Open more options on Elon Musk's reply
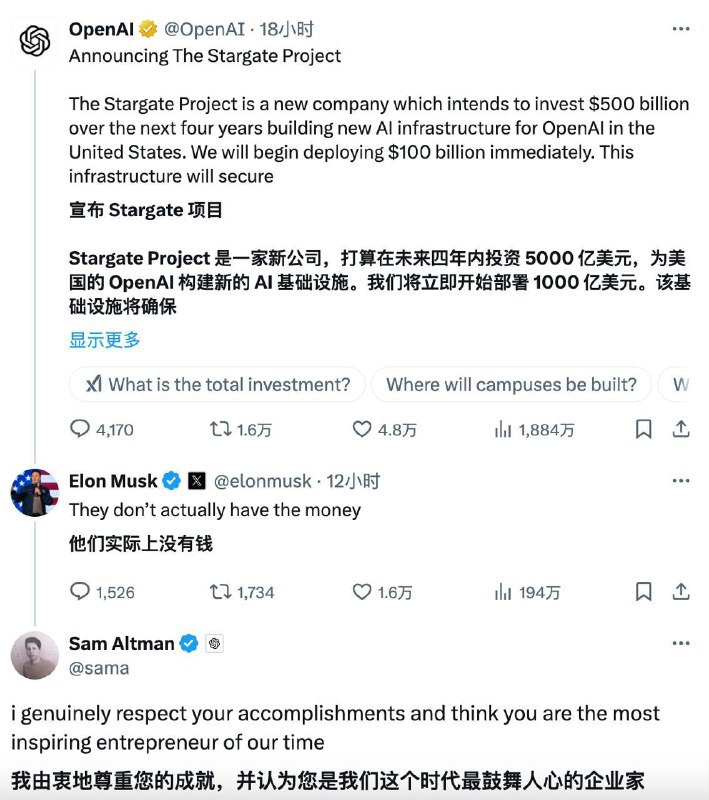Viewport: 709px width, 800px height. point(679,481)
